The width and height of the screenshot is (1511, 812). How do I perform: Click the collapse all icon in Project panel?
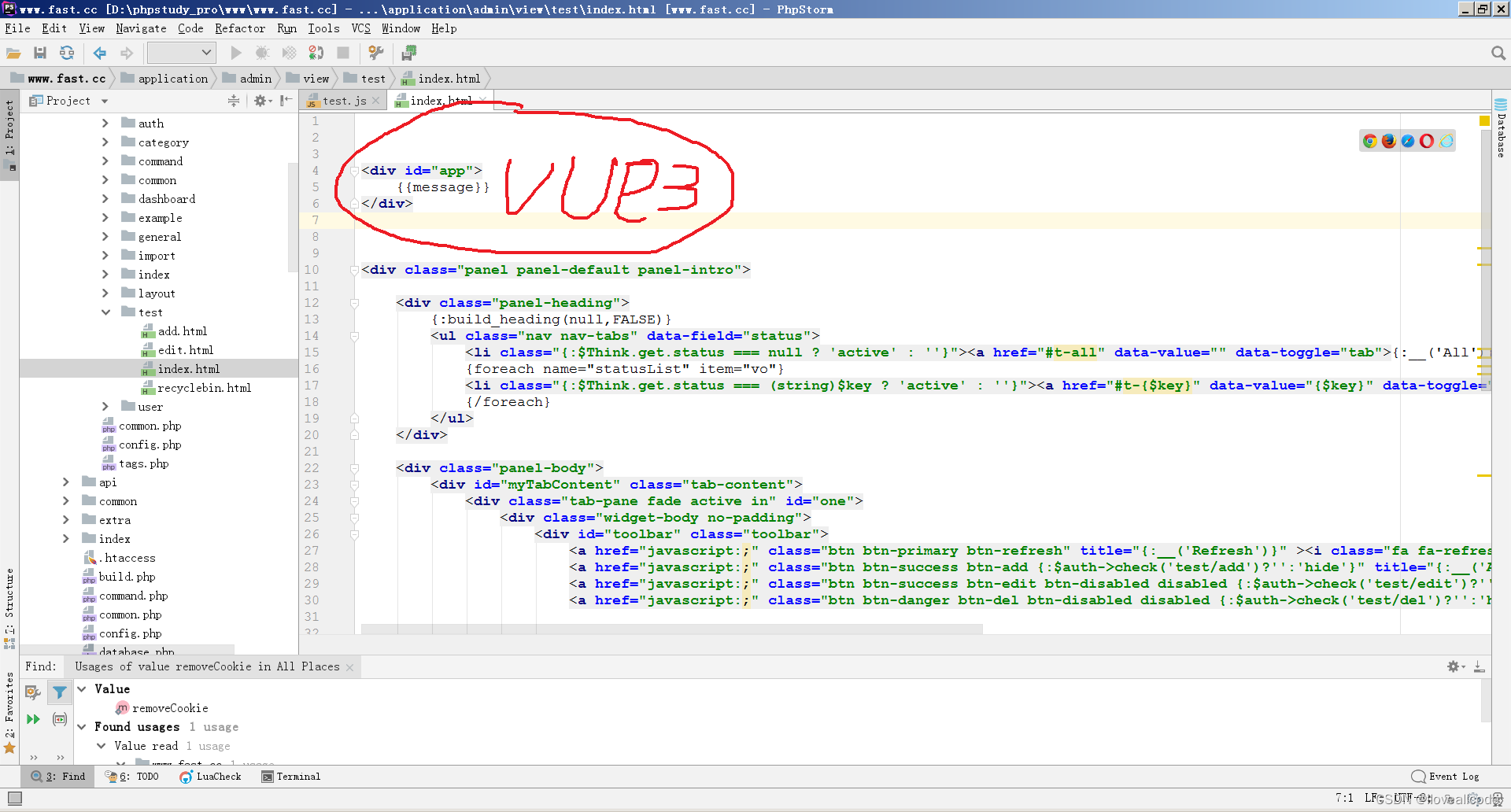click(x=234, y=101)
